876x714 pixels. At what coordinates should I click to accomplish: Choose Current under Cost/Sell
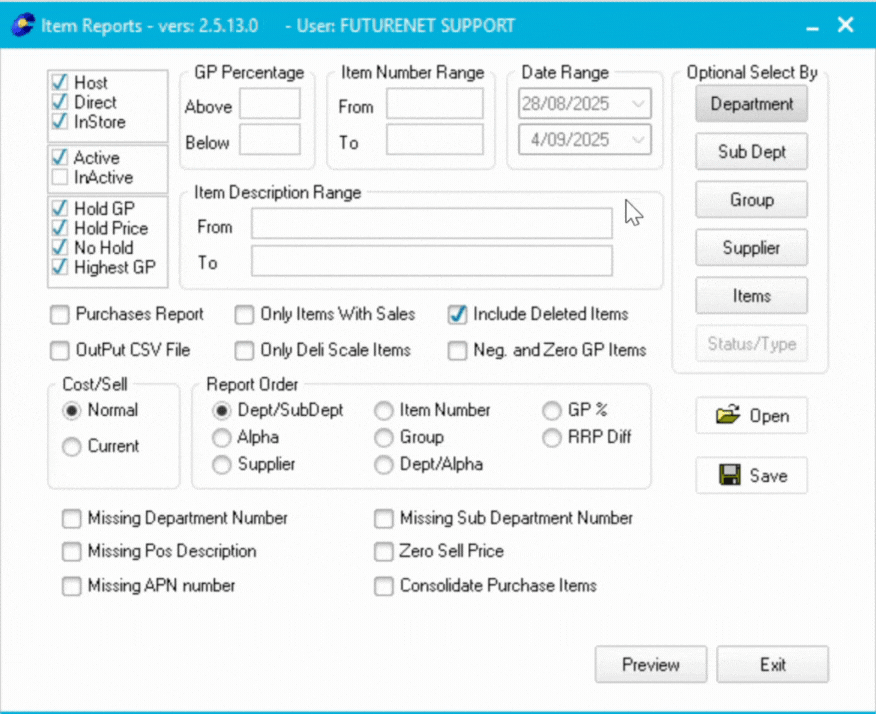click(71, 447)
